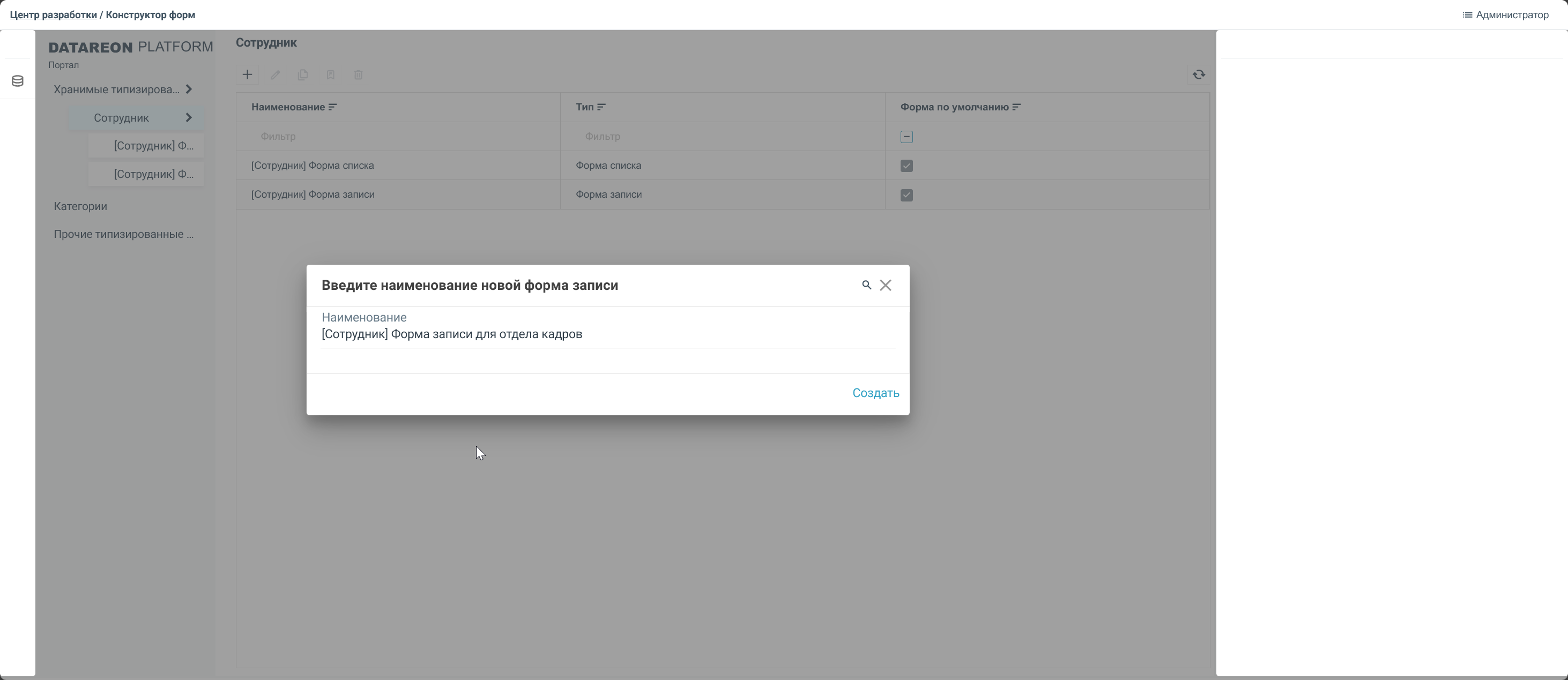
Task: Click the database icon in left sidebar
Action: click(18, 81)
